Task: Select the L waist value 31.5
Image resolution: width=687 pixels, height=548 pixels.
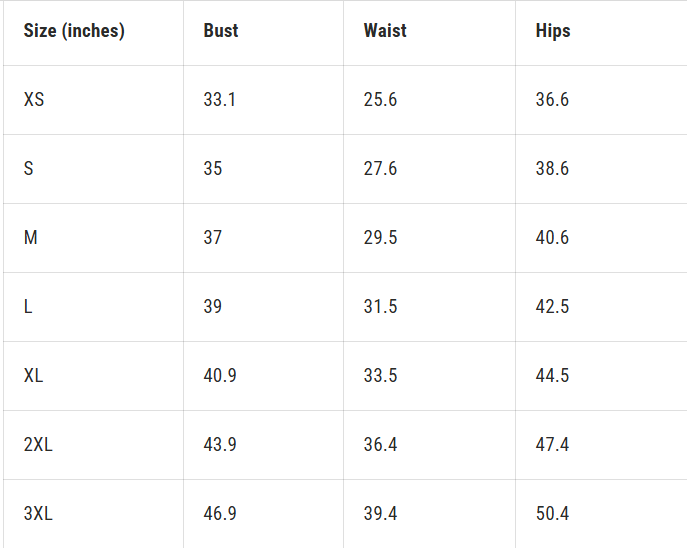Action: [x=380, y=307]
